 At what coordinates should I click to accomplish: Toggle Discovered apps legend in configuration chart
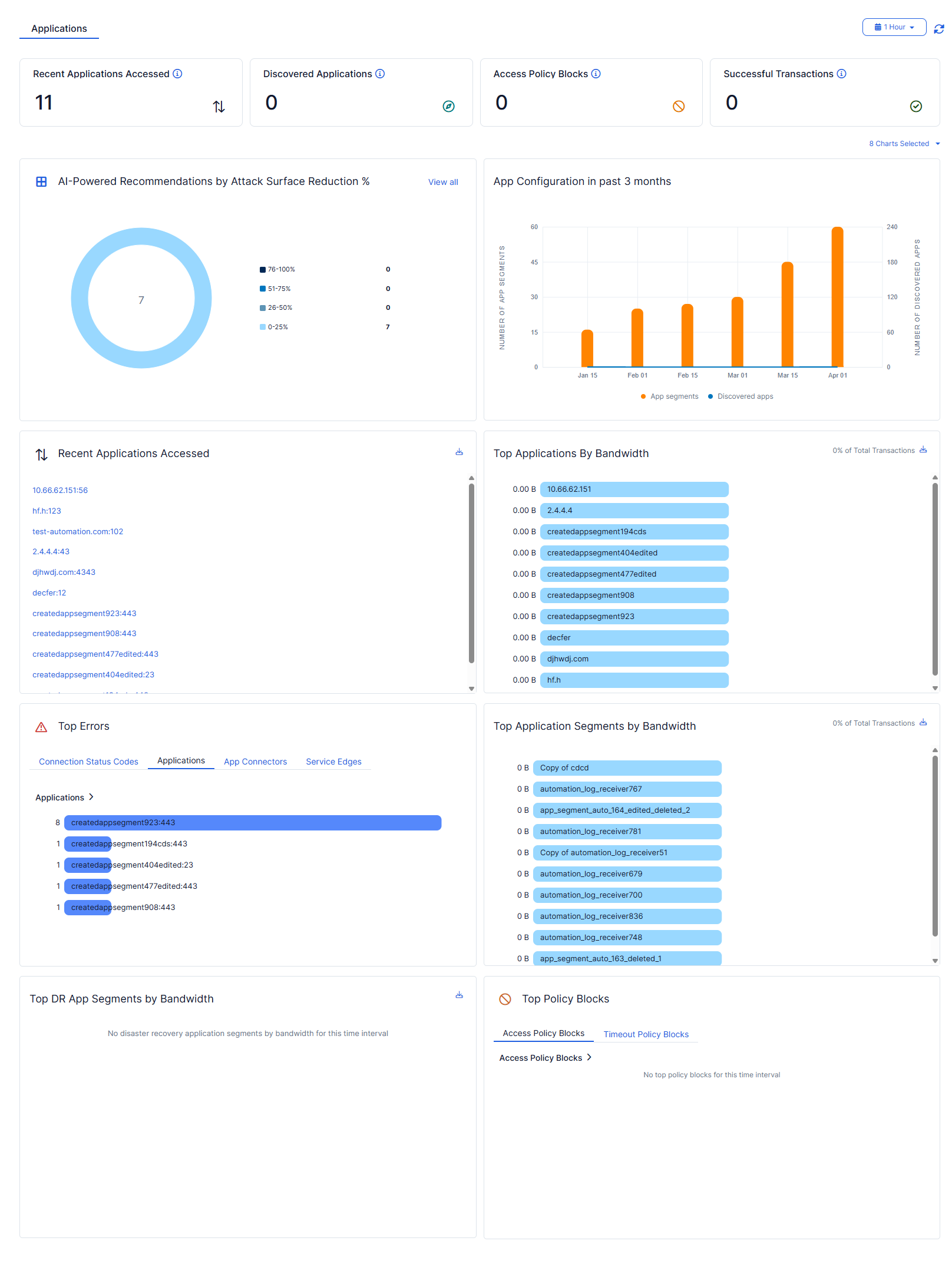pyautogui.click(x=741, y=396)
